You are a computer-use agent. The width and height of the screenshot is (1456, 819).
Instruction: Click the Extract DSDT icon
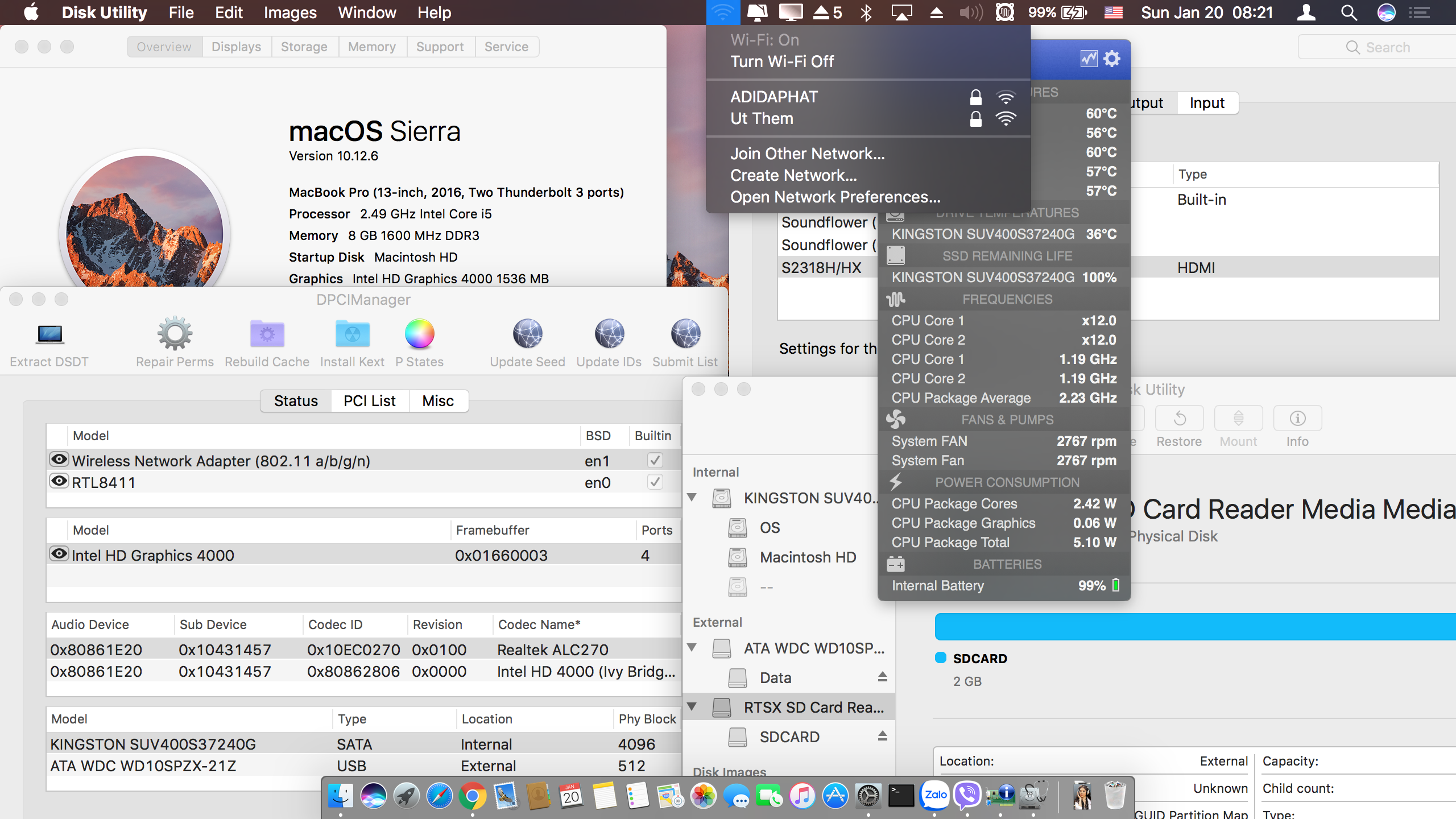tap(50, 335)
